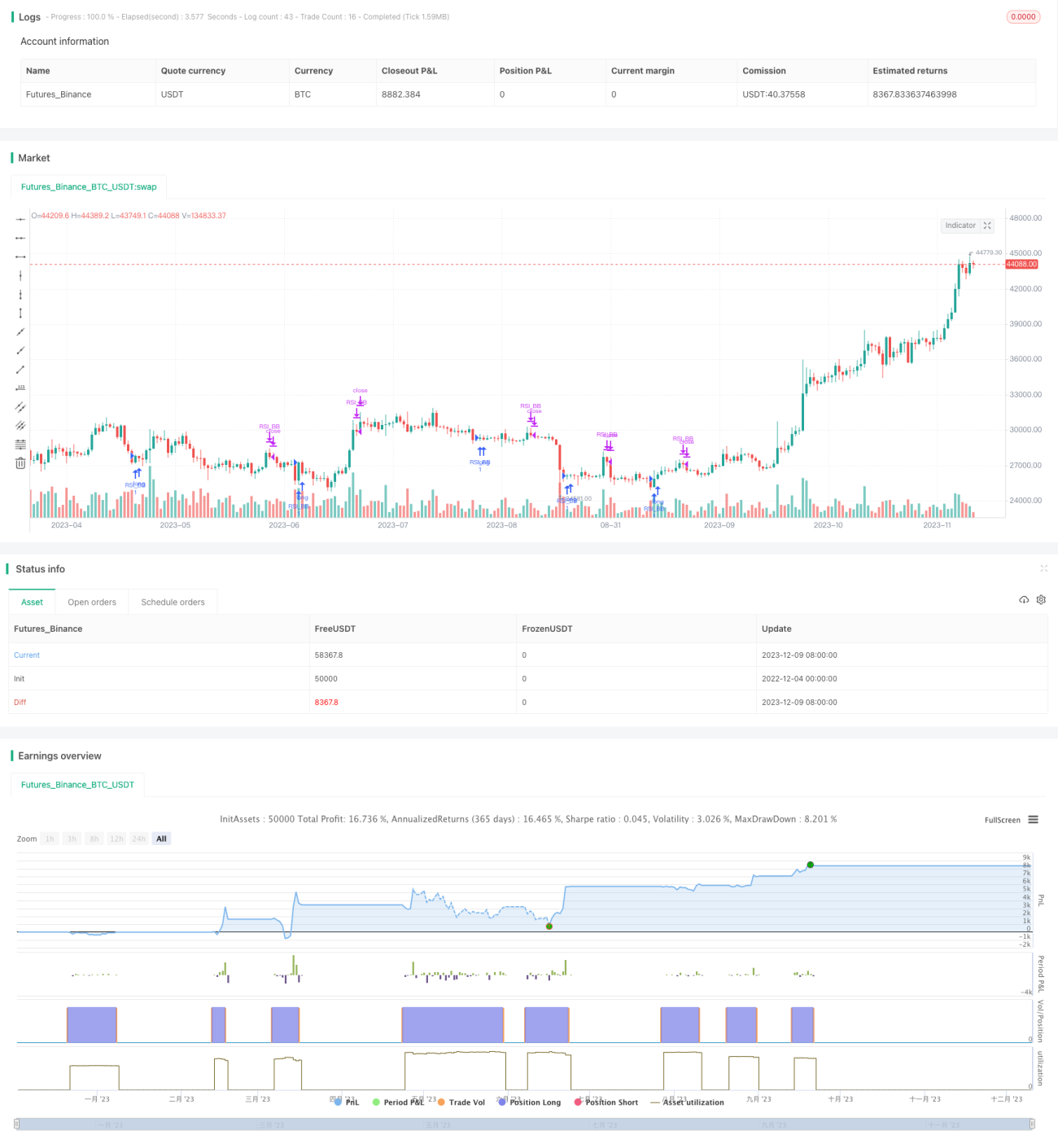Switch to the Schedule orders tab
Image resolution: width=1058 pixels, height=1148 pixels.
tap(173, 602)
